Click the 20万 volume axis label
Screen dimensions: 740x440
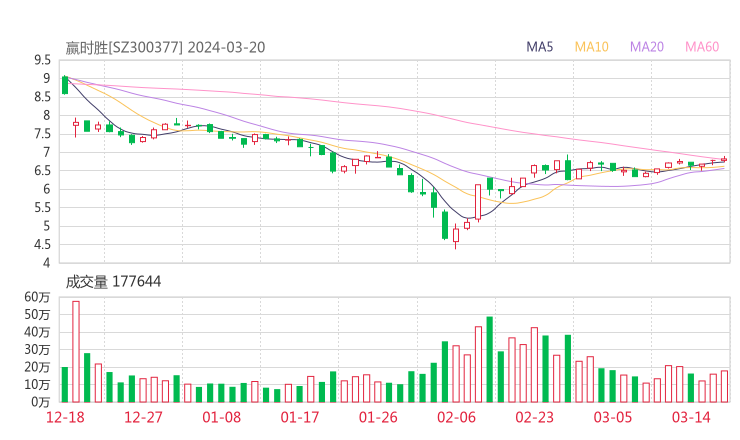click(x=37, y=367)
